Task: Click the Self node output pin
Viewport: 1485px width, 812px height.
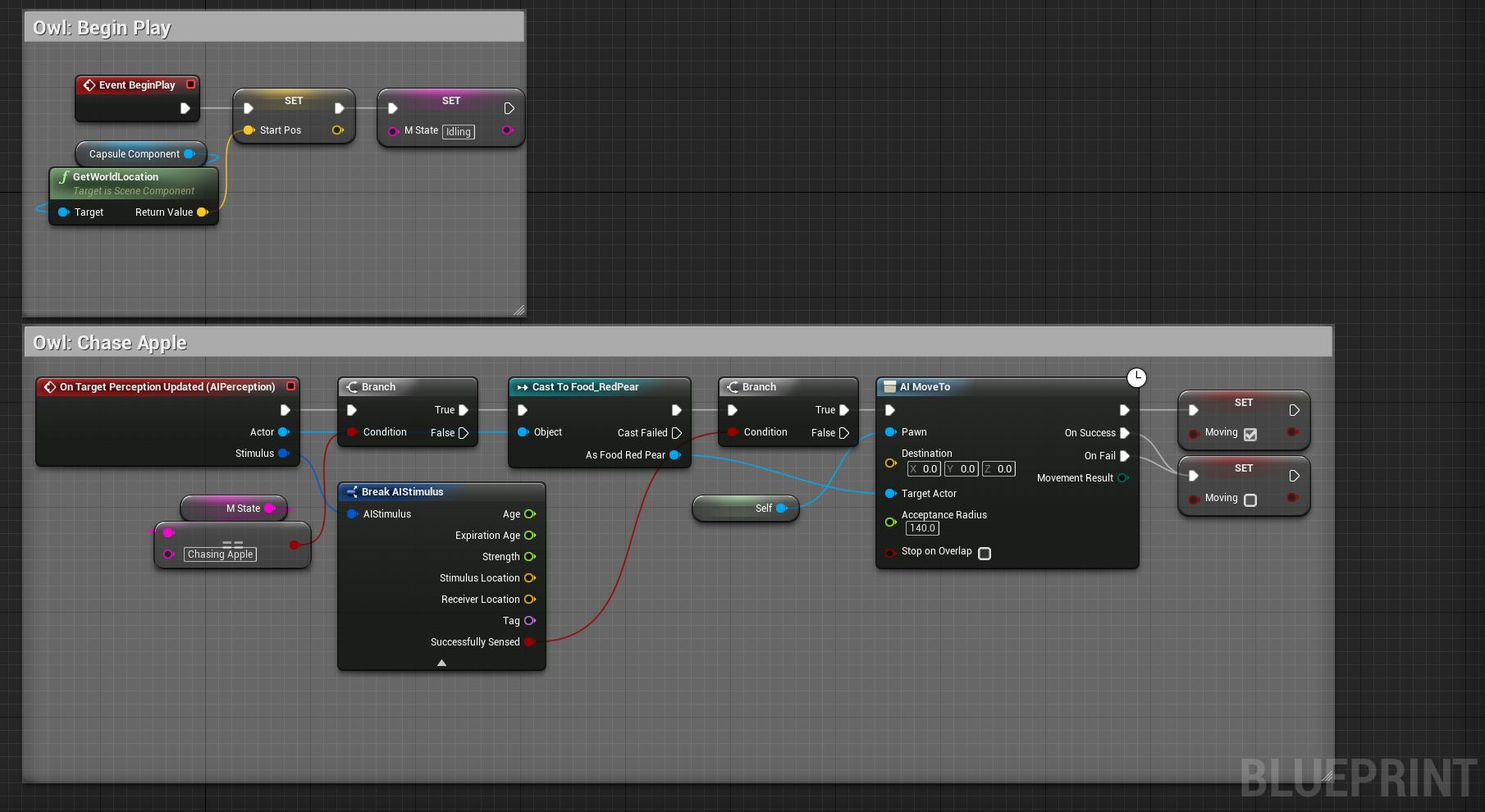Action: click(782, 508)
